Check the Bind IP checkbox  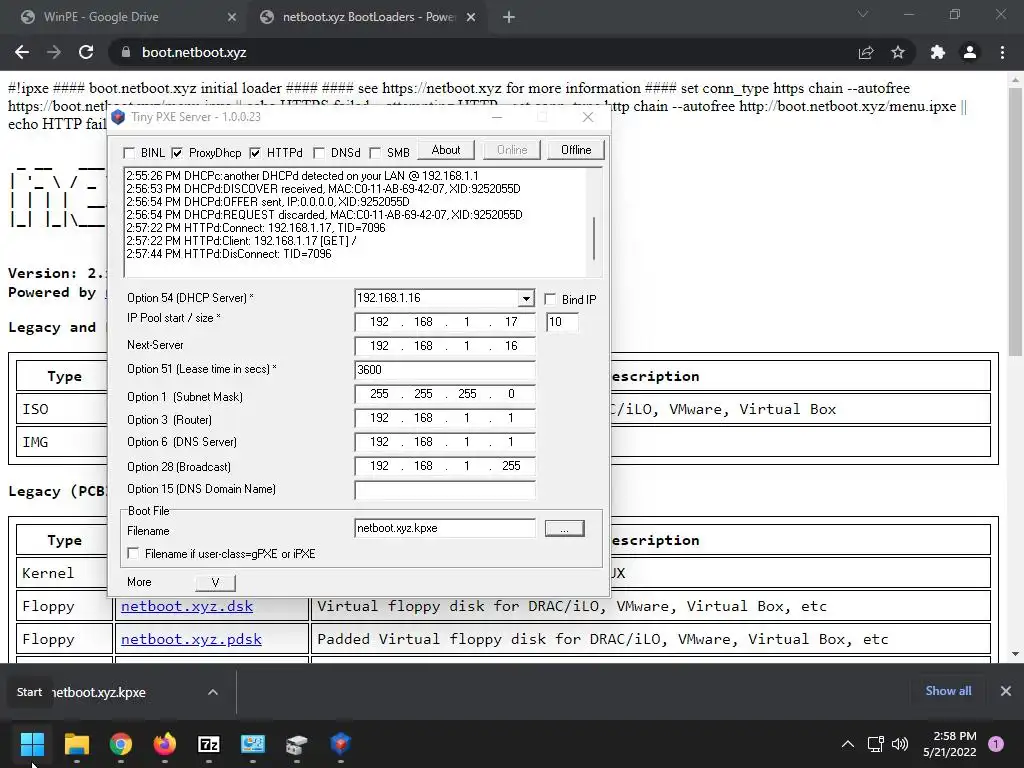(x=550, y=299)
